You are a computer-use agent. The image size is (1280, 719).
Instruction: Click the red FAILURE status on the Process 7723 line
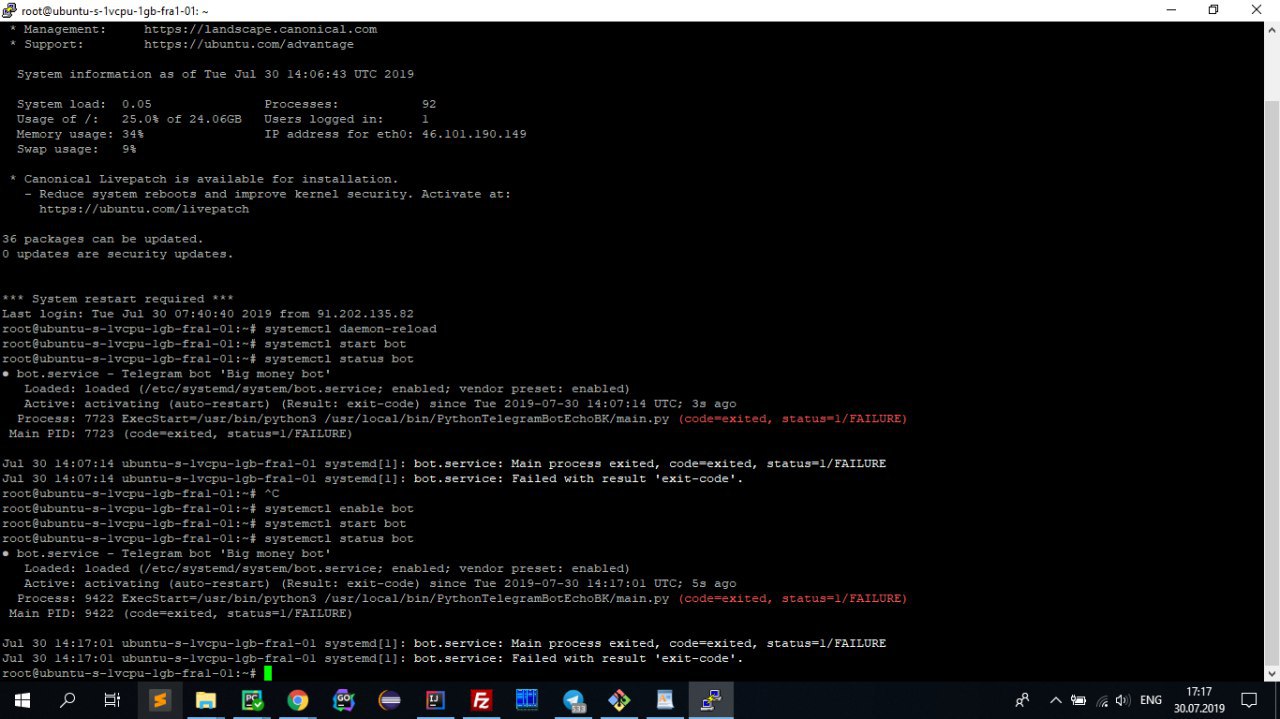(x=792, y=419)
